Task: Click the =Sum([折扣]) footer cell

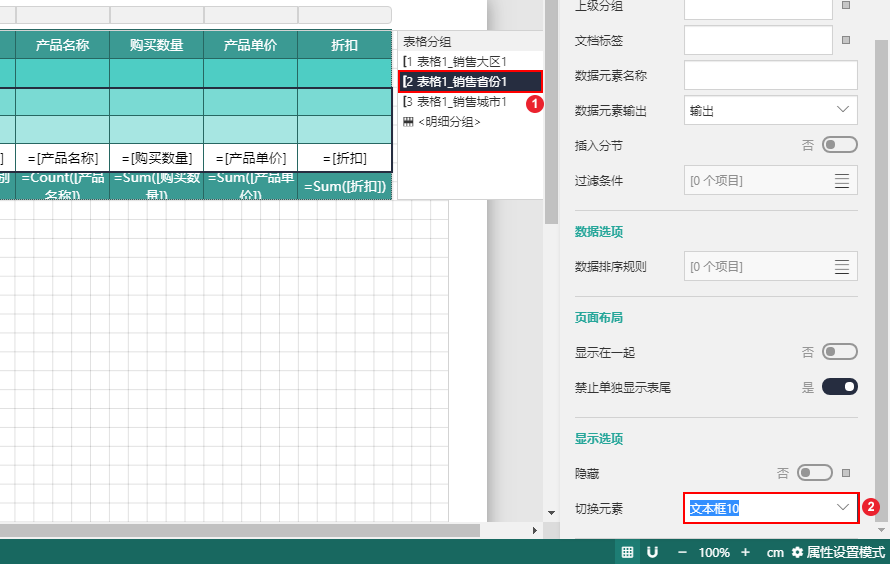Action: tap(345, 186)
